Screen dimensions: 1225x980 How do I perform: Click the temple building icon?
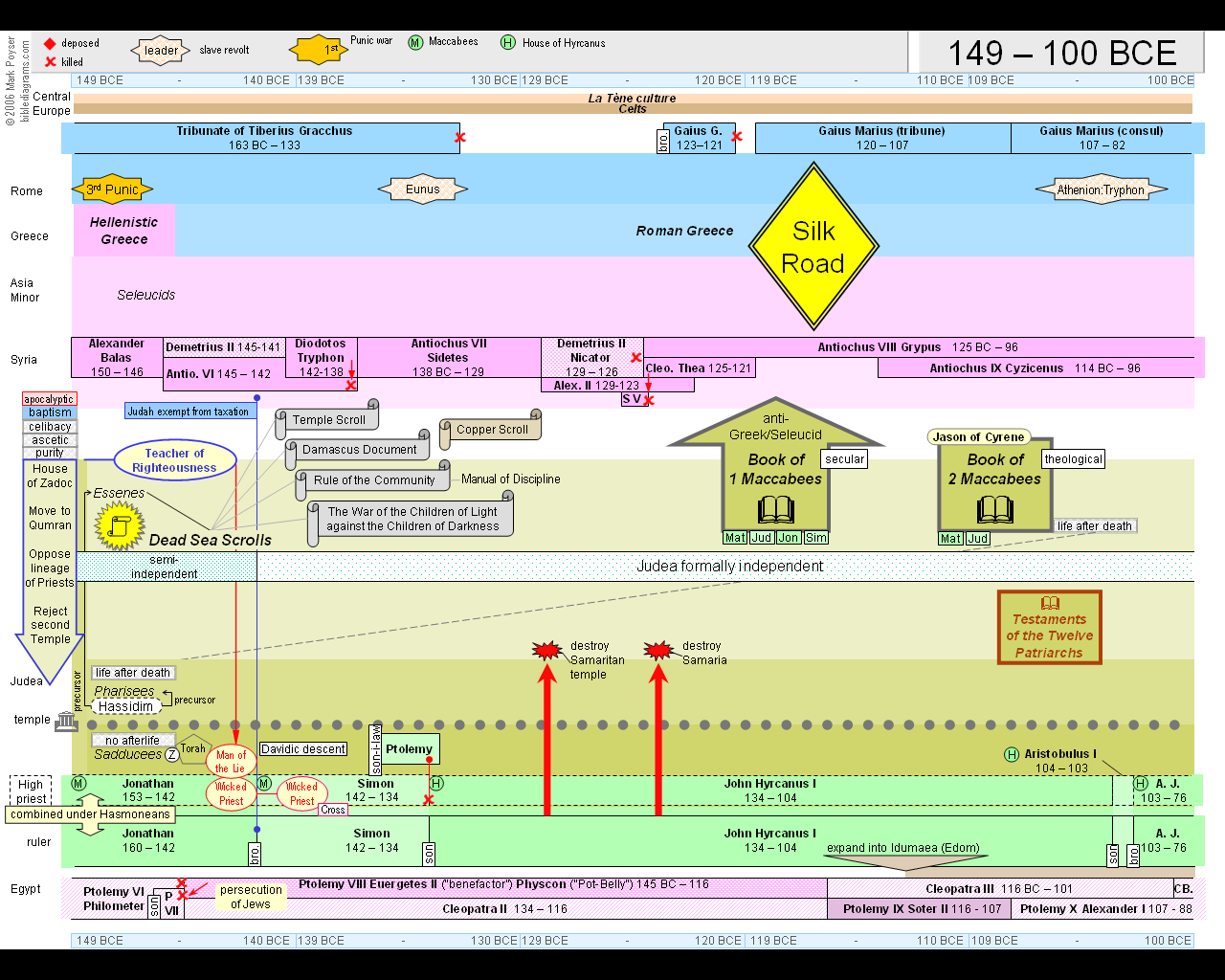pos(66,721)
